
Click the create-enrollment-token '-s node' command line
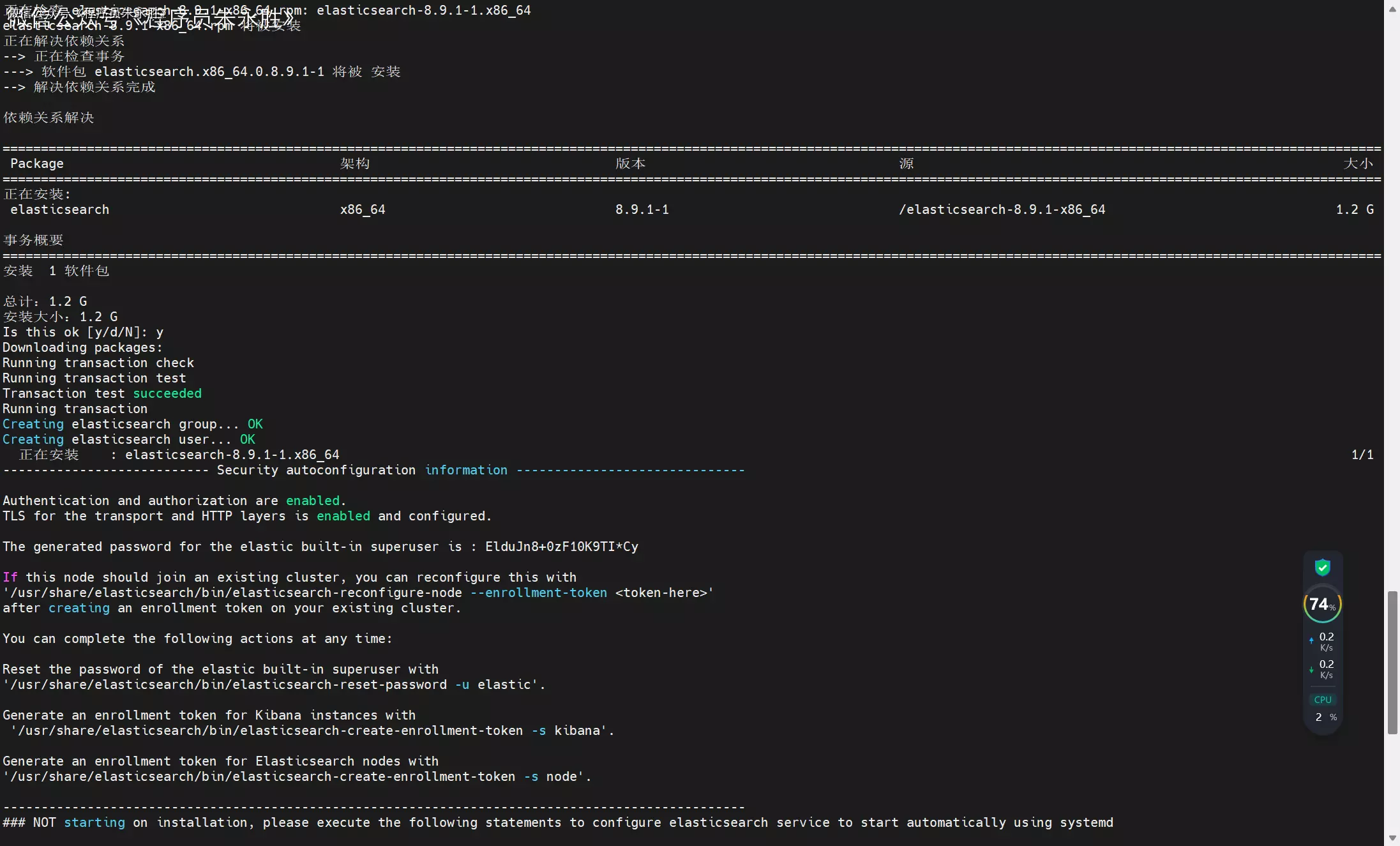coord(296,776)
